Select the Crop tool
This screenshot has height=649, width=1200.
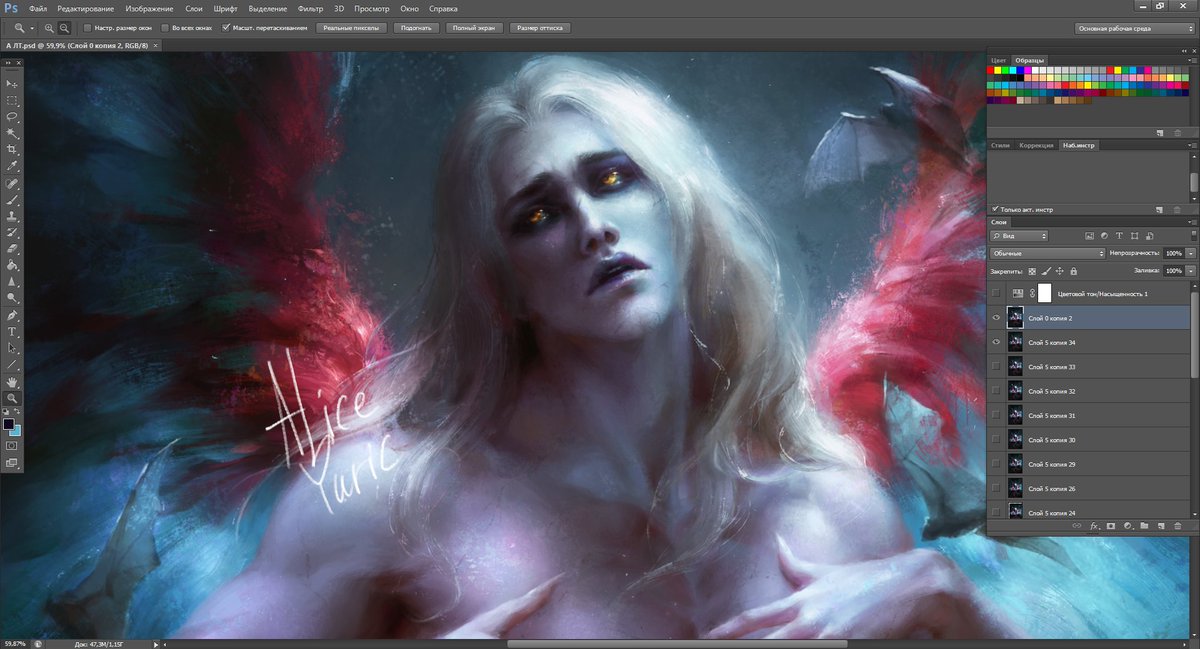pos(12,149)
